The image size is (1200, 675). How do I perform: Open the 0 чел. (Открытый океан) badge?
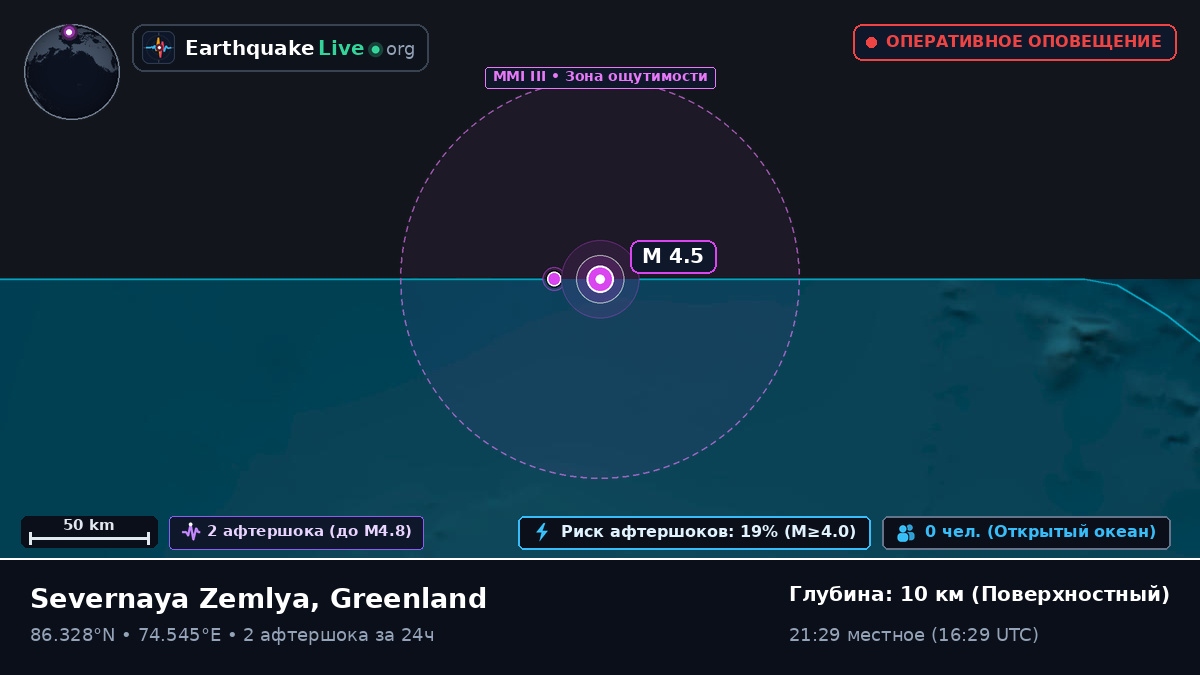(x=1026, y=533)
